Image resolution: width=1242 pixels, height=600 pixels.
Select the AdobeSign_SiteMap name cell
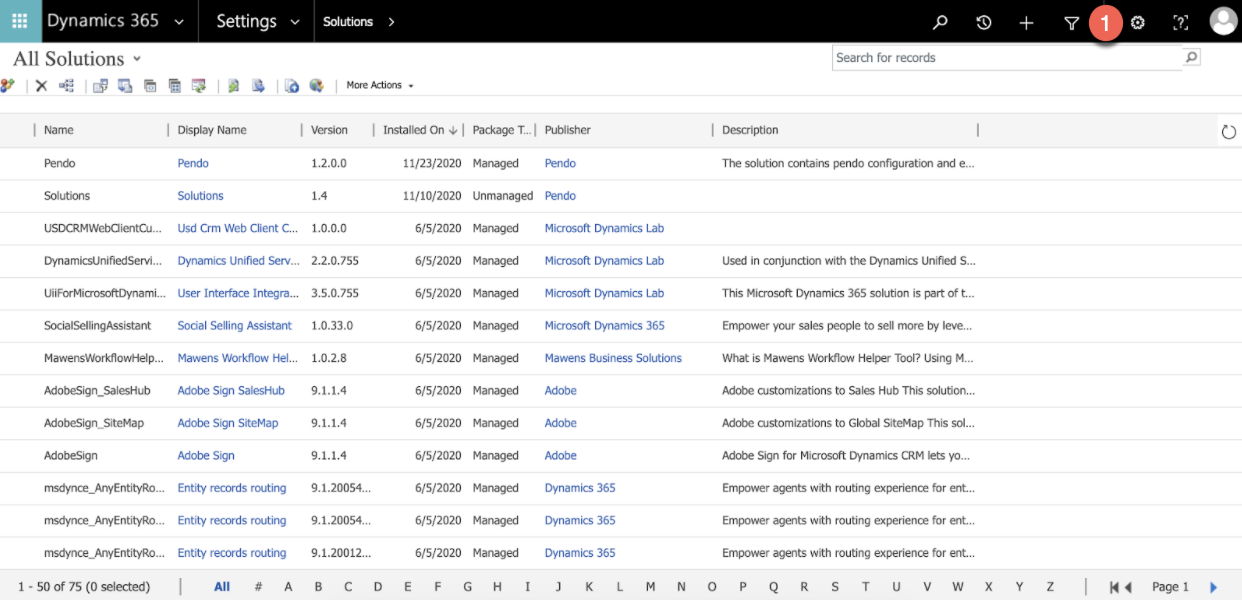[94, 423]
